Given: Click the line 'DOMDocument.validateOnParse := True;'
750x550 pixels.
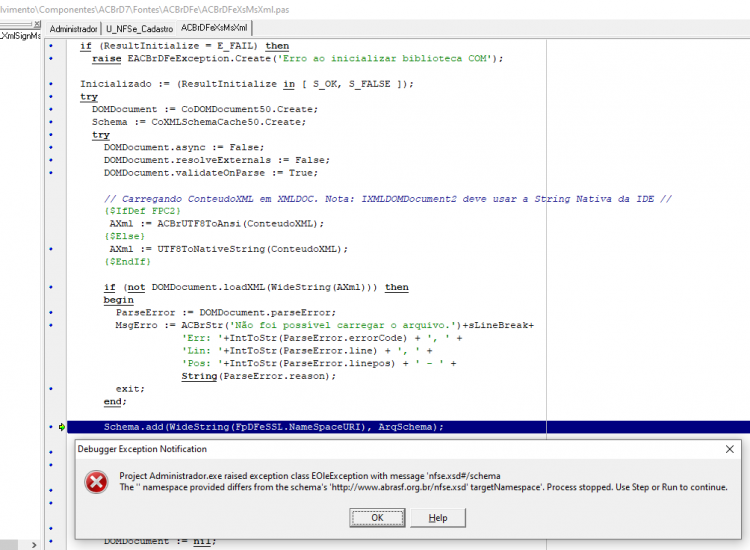Looking at the screenshot, I should 210,173.
